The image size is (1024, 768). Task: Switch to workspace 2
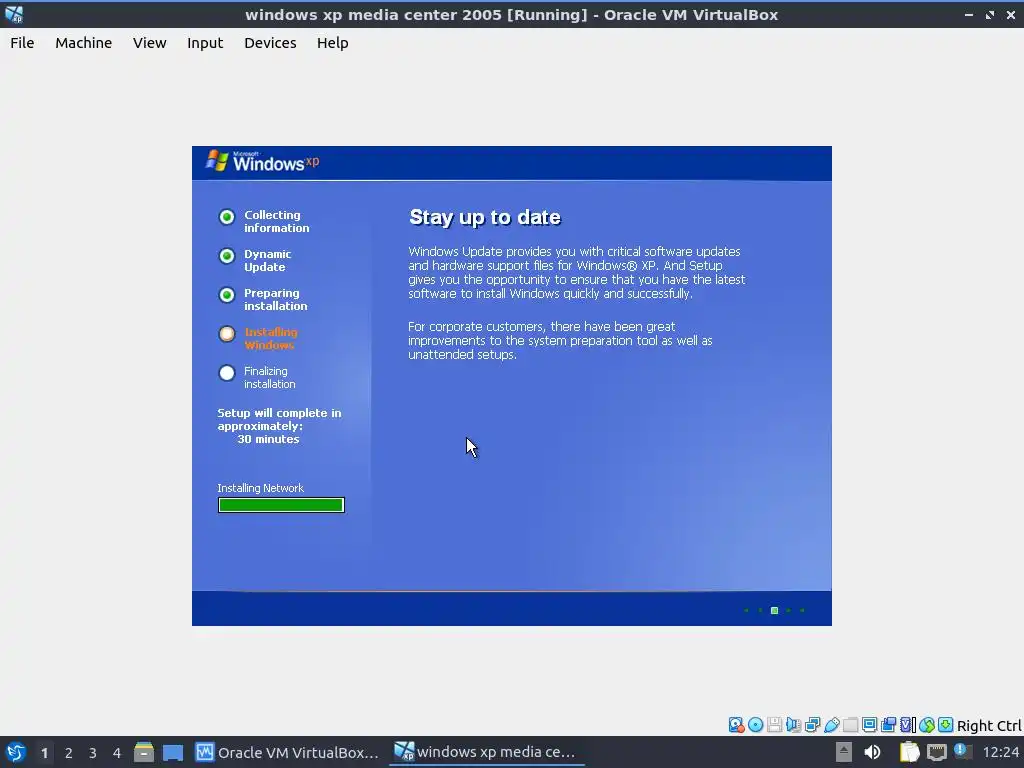(69, 753)
